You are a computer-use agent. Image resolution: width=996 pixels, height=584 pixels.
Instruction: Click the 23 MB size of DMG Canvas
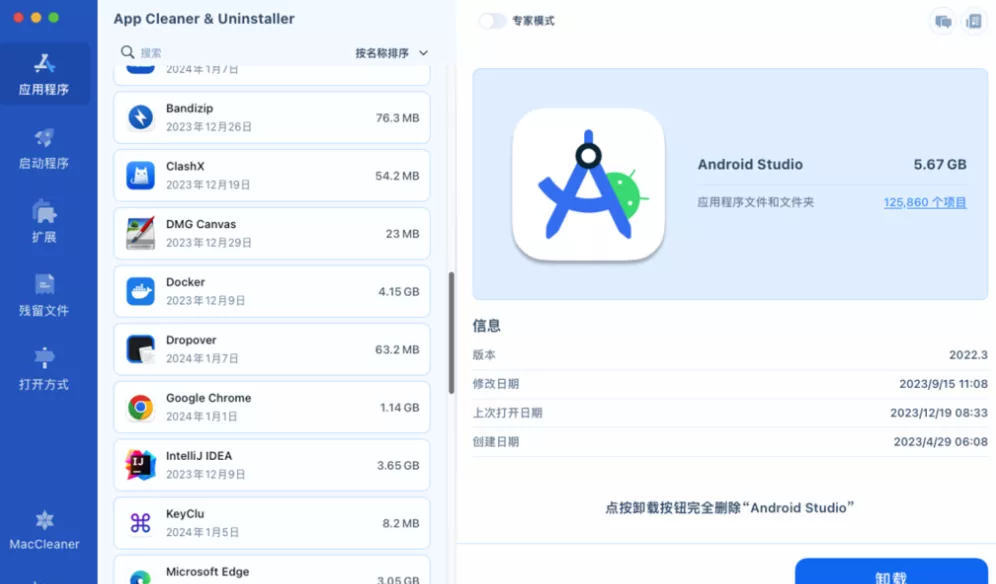402,234
